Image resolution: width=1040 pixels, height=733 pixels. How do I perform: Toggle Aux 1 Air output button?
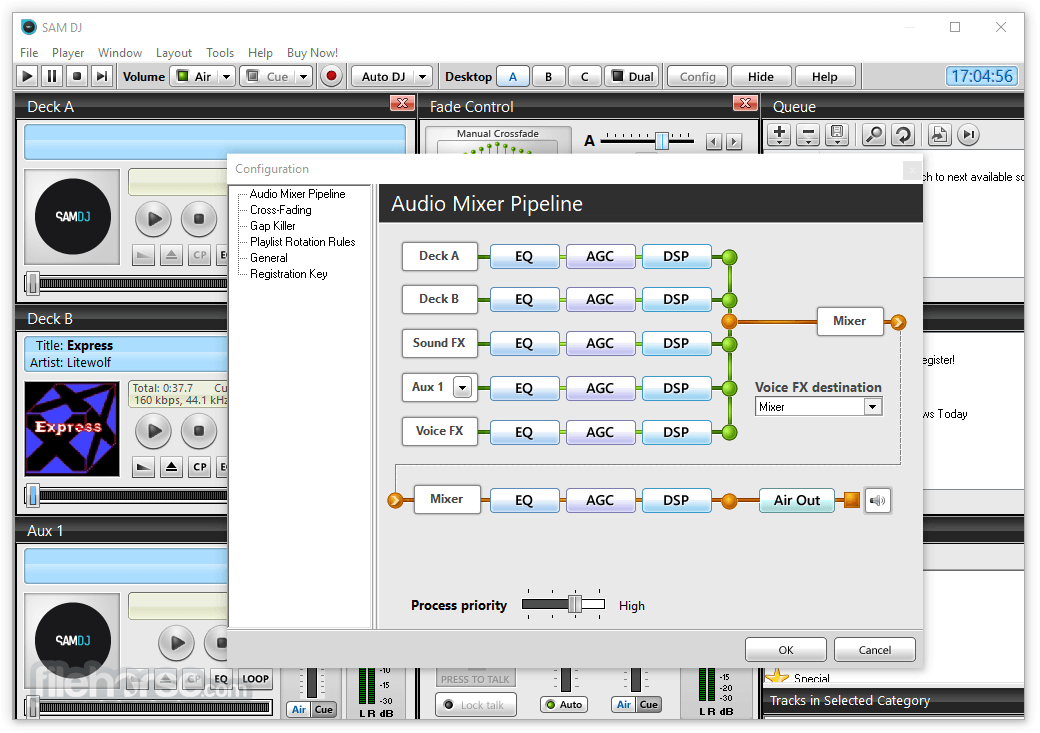298,709
